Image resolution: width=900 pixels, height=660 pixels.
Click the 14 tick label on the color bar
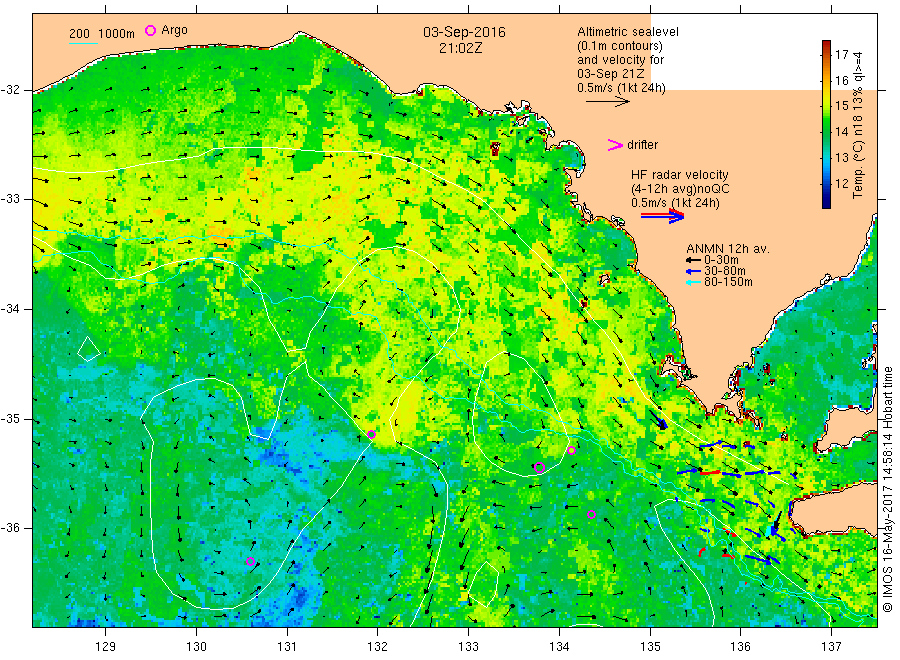point(841,131)
